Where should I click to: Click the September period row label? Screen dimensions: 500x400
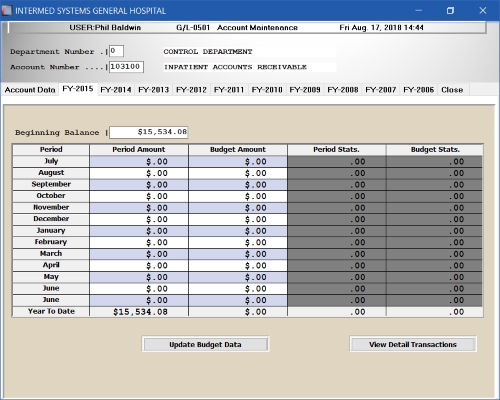[51, 184]
